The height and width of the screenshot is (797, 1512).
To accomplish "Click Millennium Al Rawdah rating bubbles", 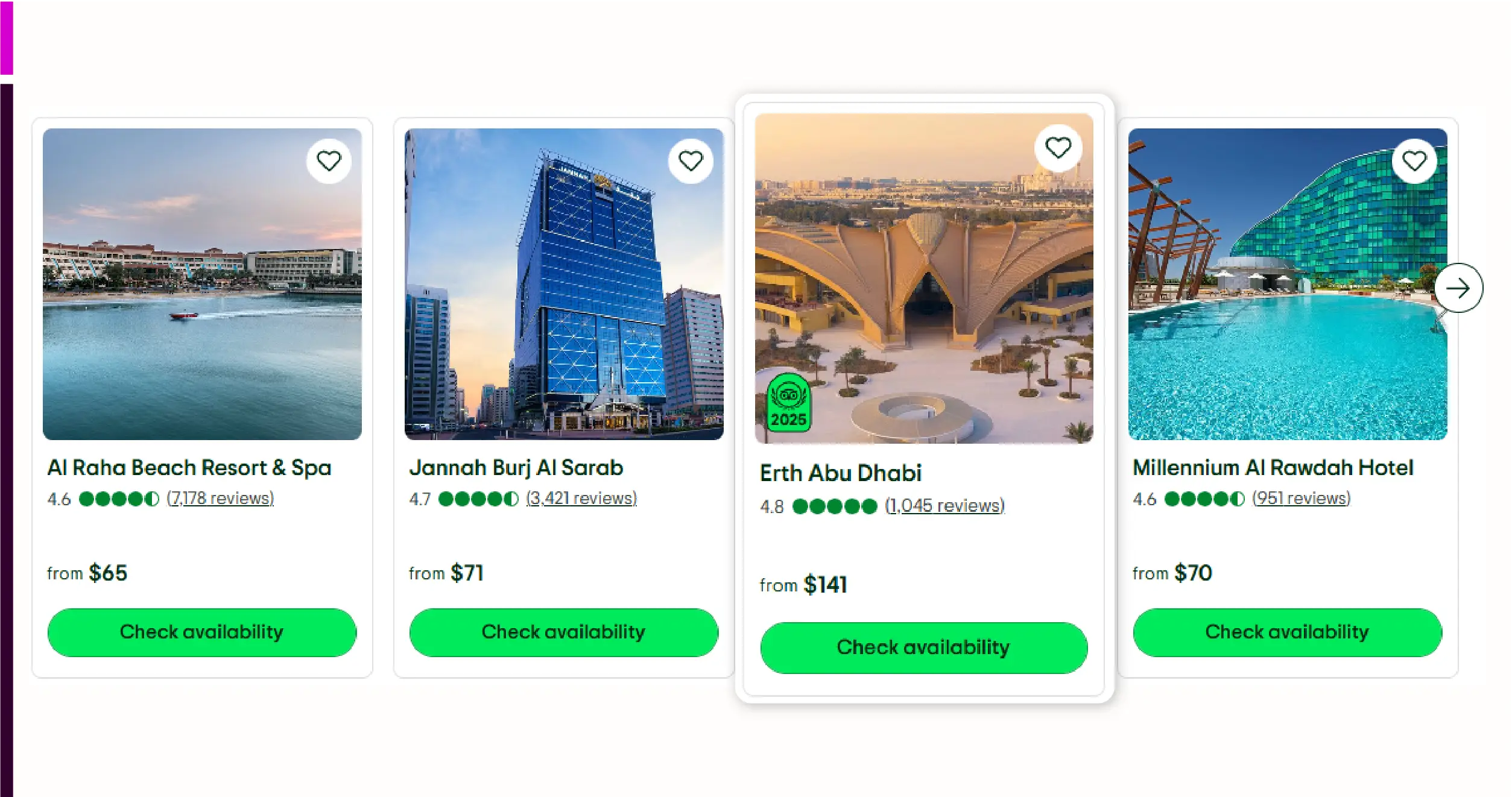I will tap(1204, 499).
